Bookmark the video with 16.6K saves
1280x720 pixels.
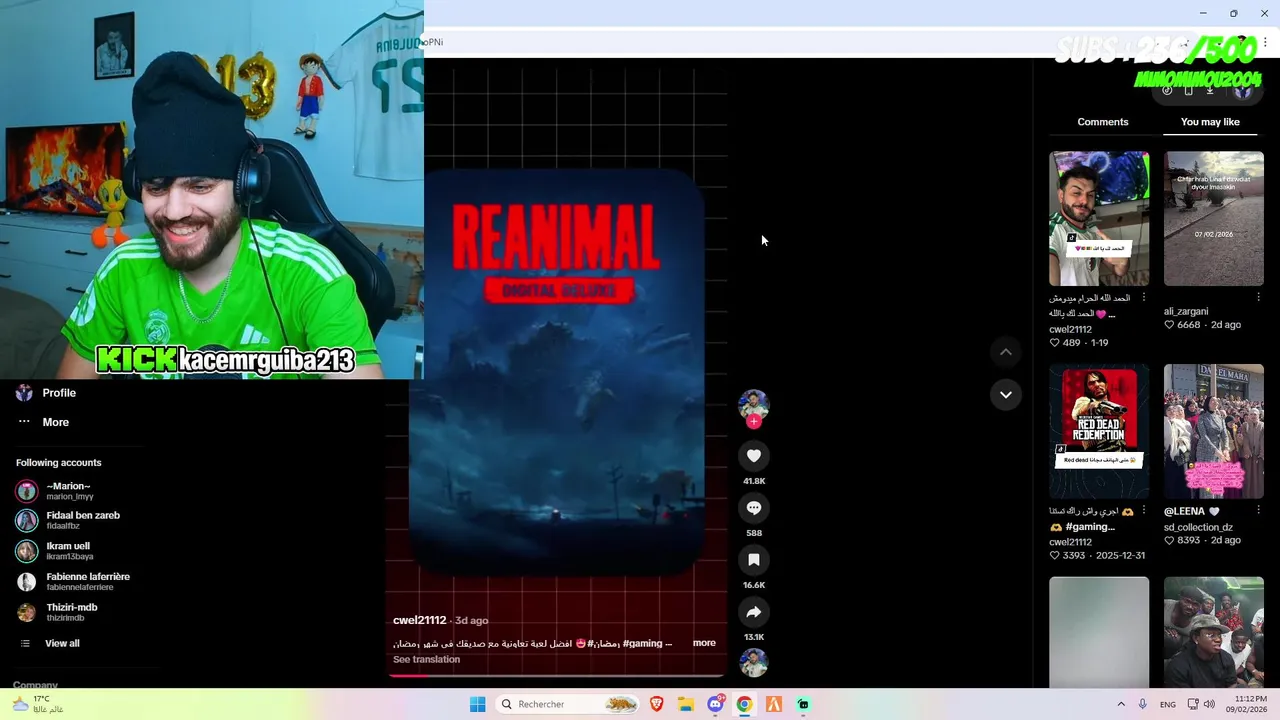754,560
